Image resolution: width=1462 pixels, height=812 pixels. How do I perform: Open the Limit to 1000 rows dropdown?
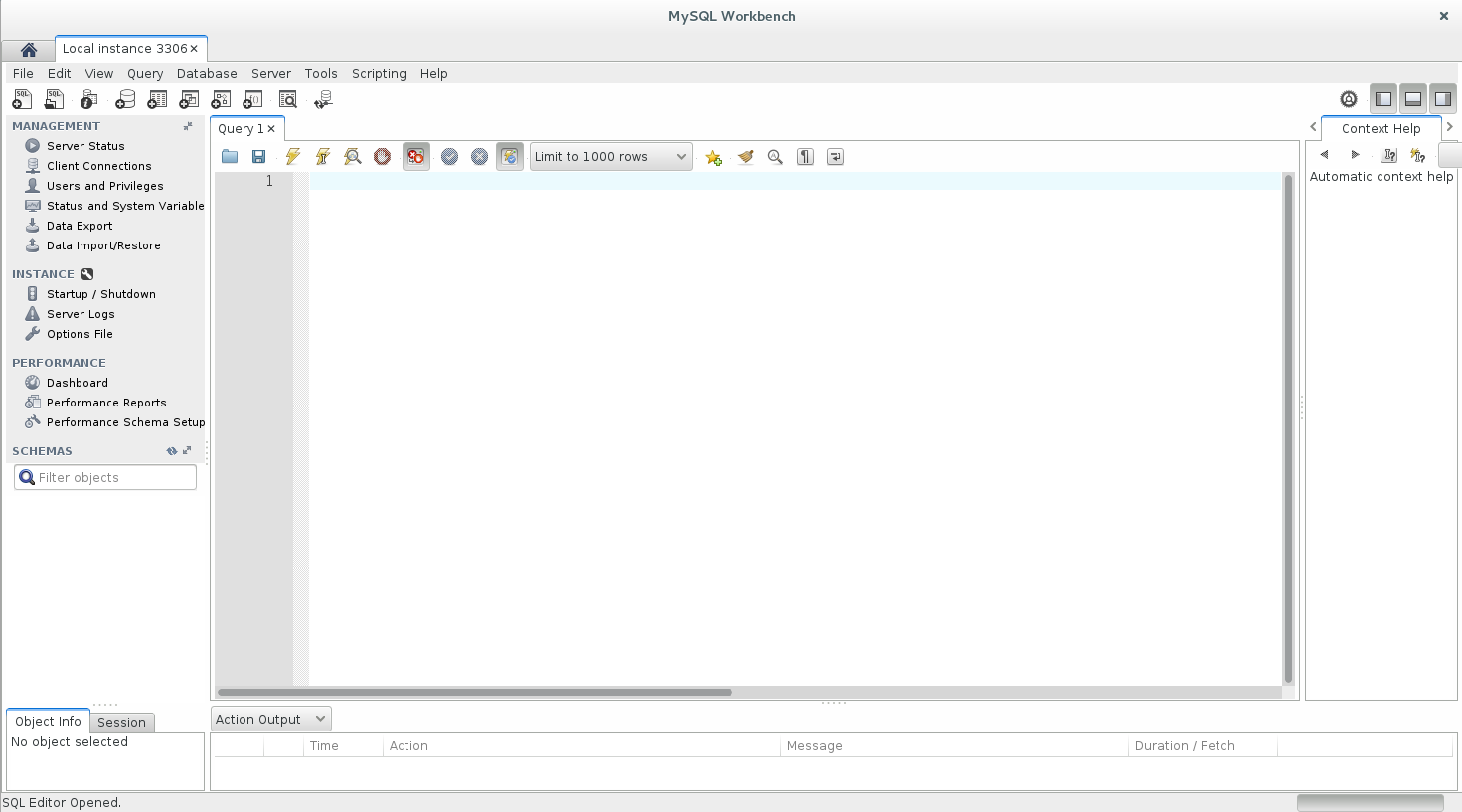(x=610, y=157)
